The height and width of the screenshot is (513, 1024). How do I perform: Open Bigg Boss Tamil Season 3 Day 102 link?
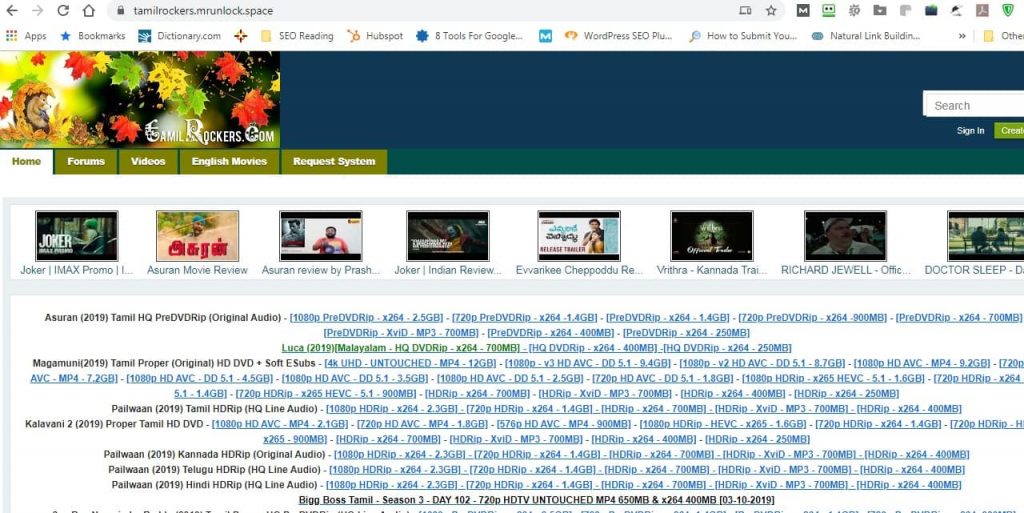[537, 500]
